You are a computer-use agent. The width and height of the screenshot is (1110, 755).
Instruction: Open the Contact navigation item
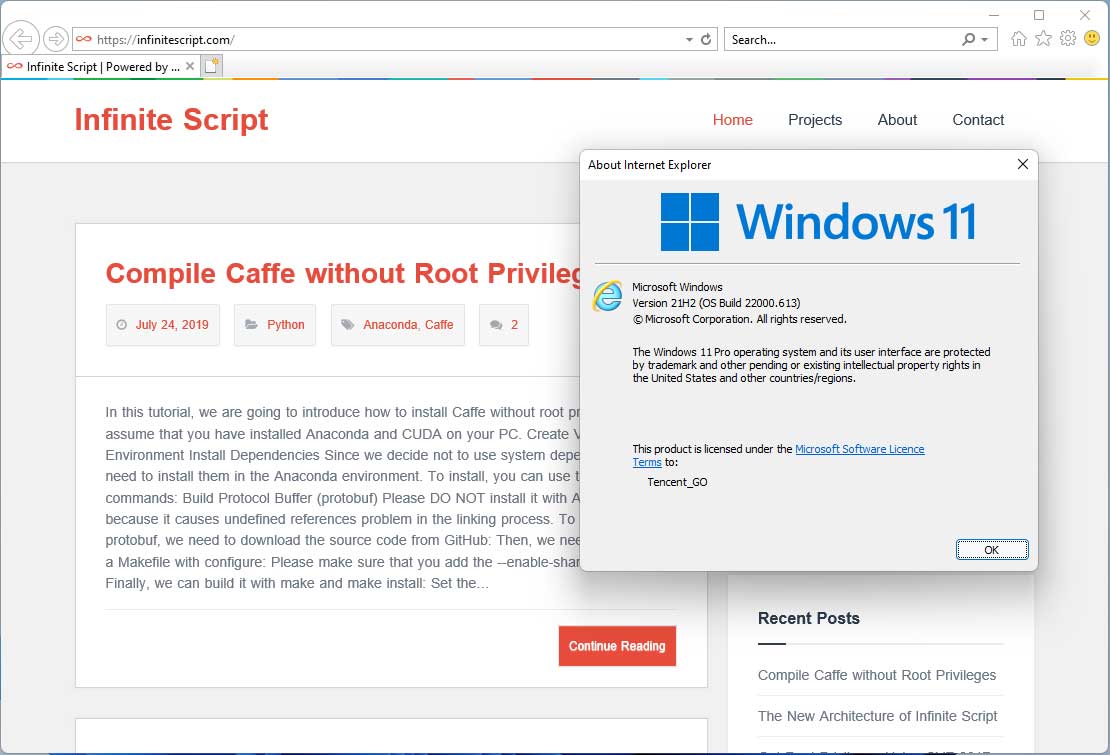(978, 120)
